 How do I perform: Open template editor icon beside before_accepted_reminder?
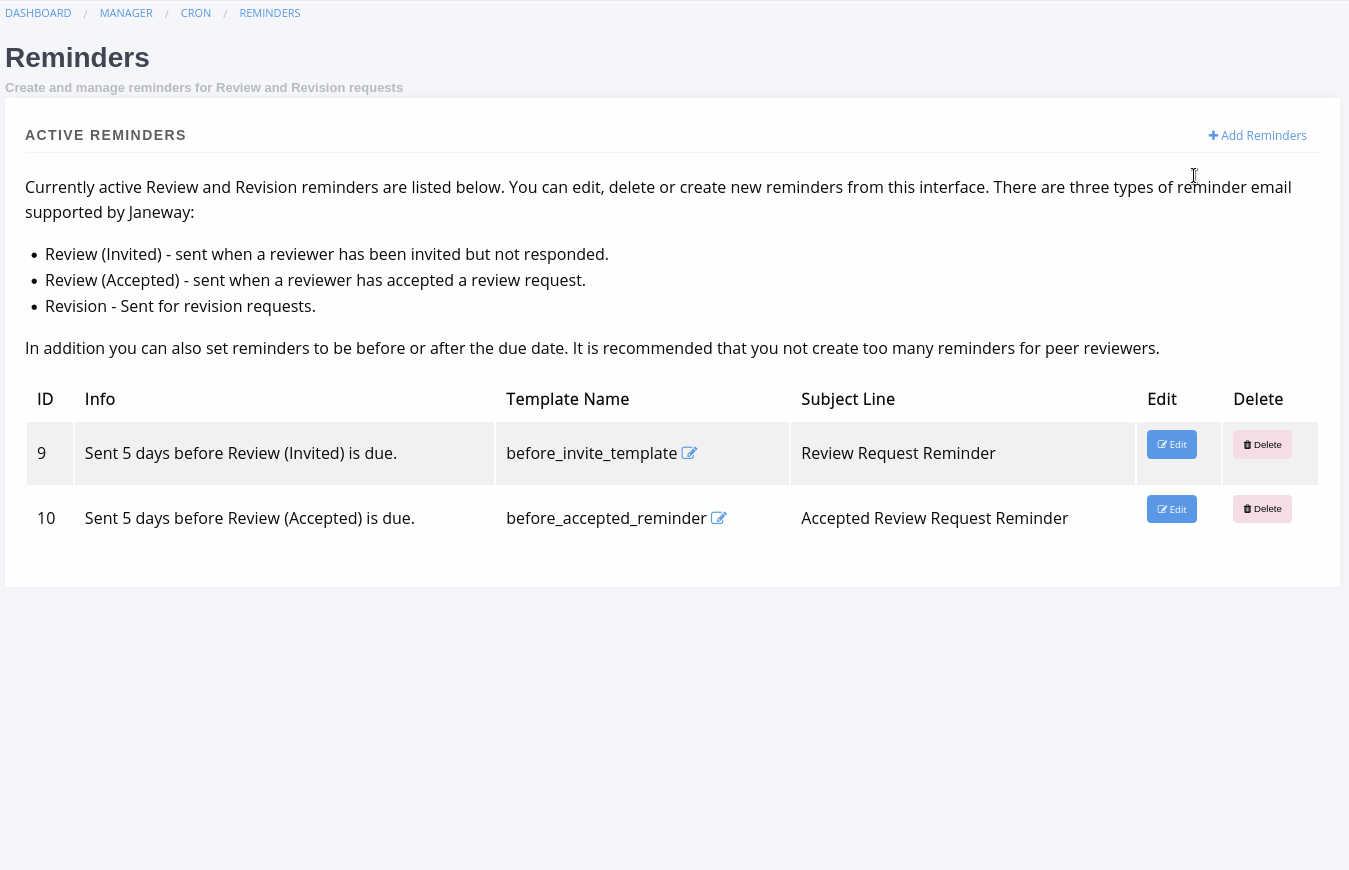[x=718, y=518]
